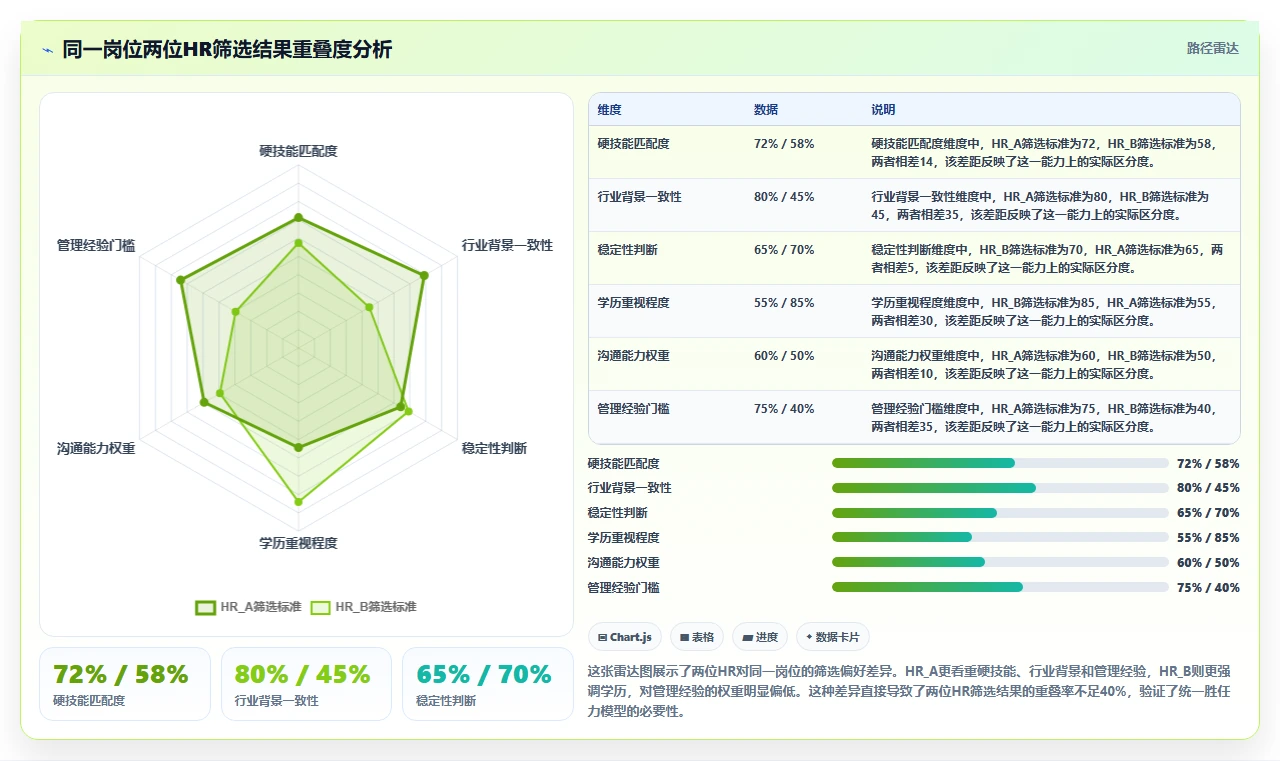Click HR_A data point on 管理经验门槛 axis
This screenshot has width=1280, height=761.
(180, 280)
